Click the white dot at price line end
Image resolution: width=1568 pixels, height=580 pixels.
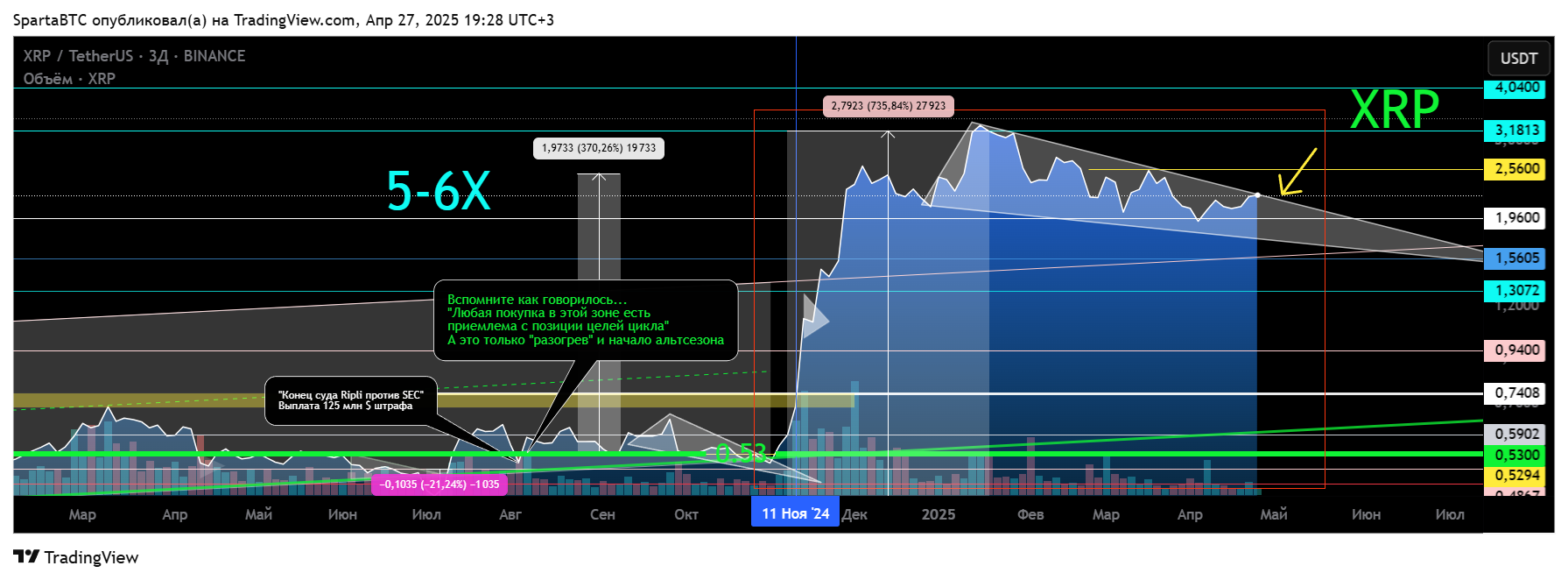point(1258,195)
